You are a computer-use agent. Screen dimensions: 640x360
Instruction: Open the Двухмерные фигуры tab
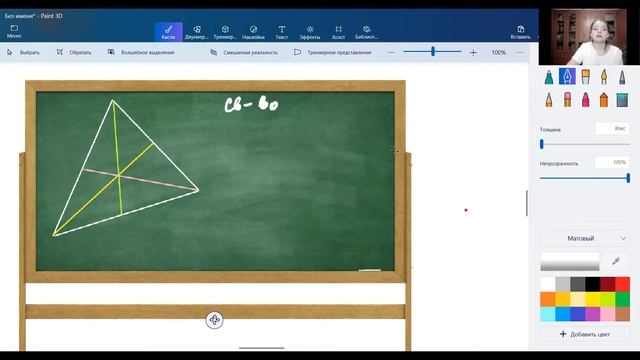point(197,32)
